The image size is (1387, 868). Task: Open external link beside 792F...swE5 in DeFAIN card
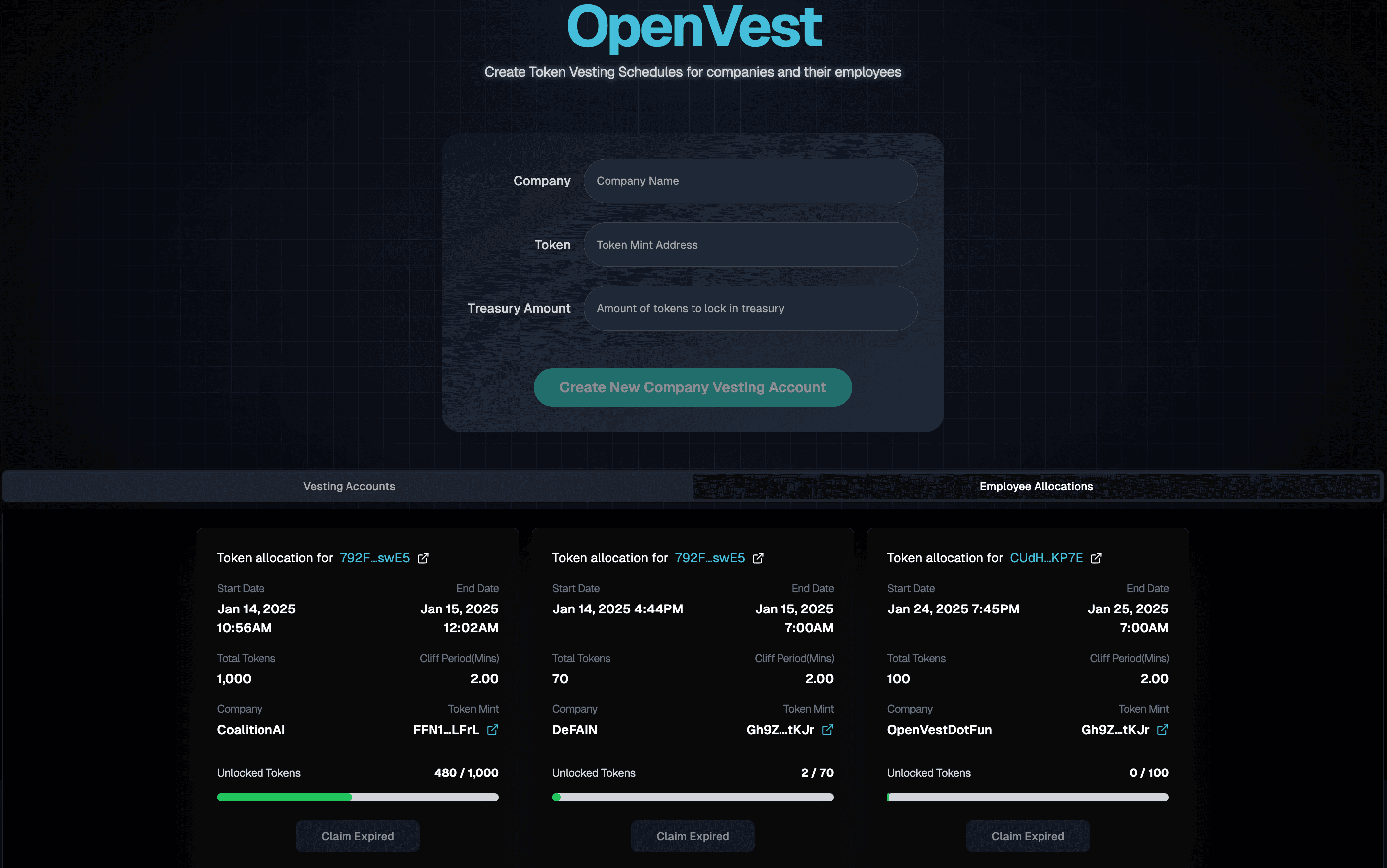click(758, 557)
